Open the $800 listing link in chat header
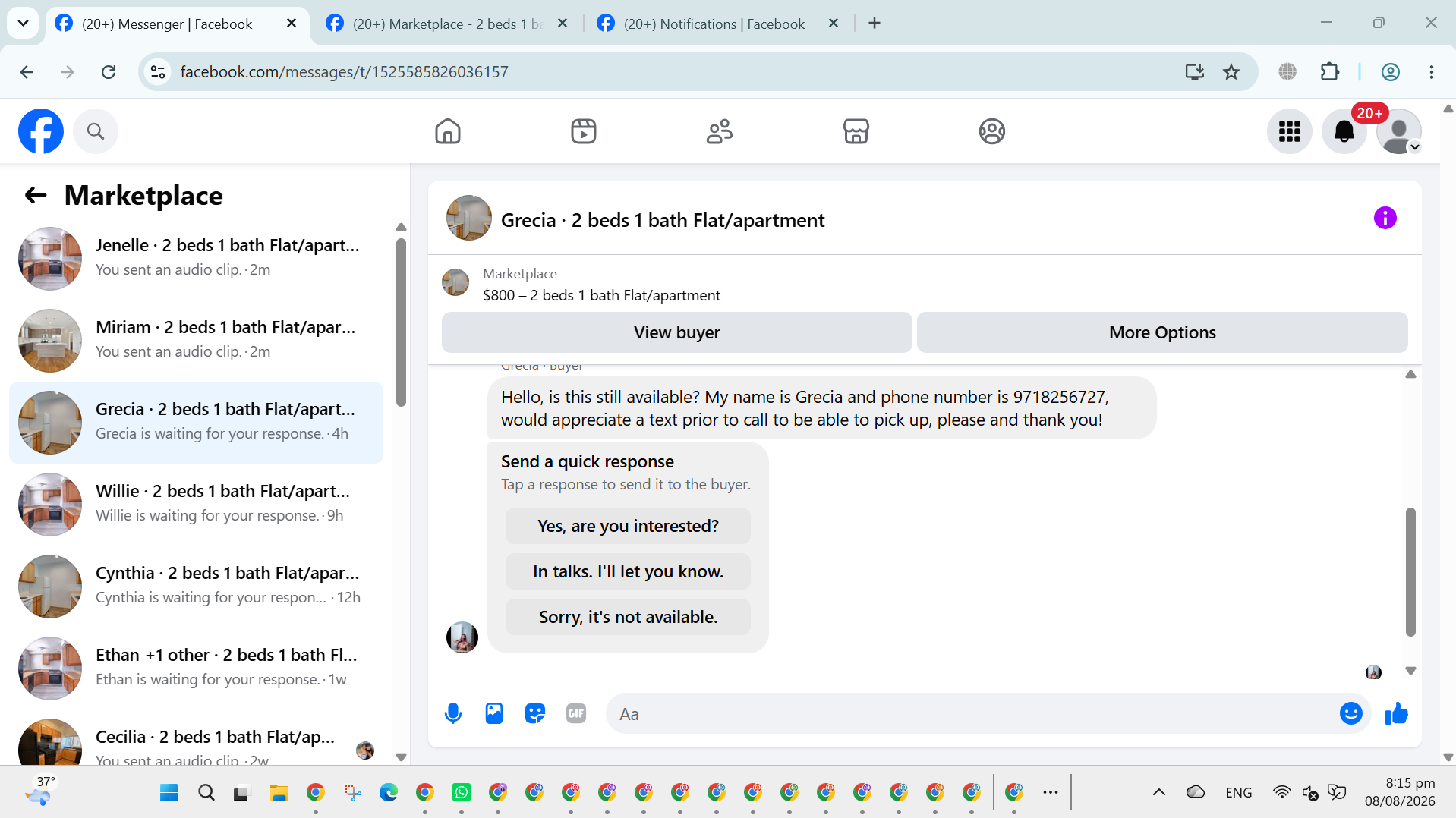1456x818 pixels. pos(601,296)
